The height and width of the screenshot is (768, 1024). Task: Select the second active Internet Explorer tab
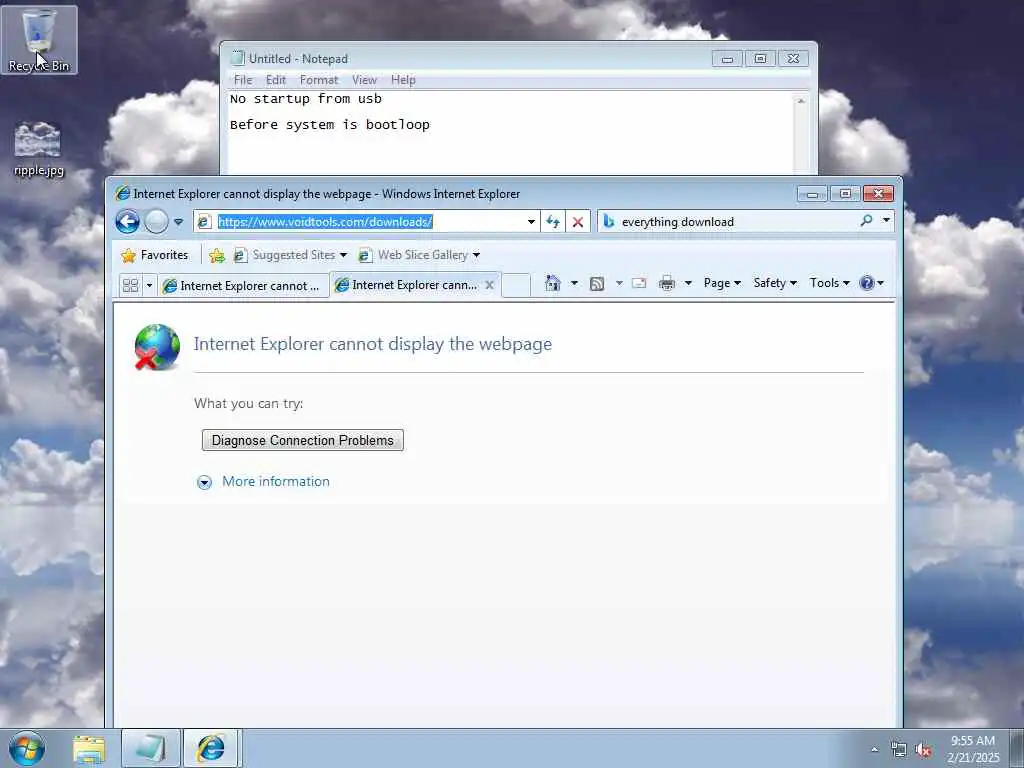(x=408, y=285)
